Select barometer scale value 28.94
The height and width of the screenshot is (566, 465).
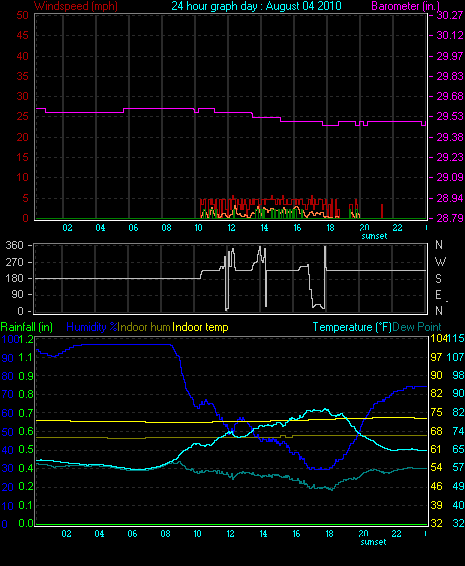[x=450, y=198]
